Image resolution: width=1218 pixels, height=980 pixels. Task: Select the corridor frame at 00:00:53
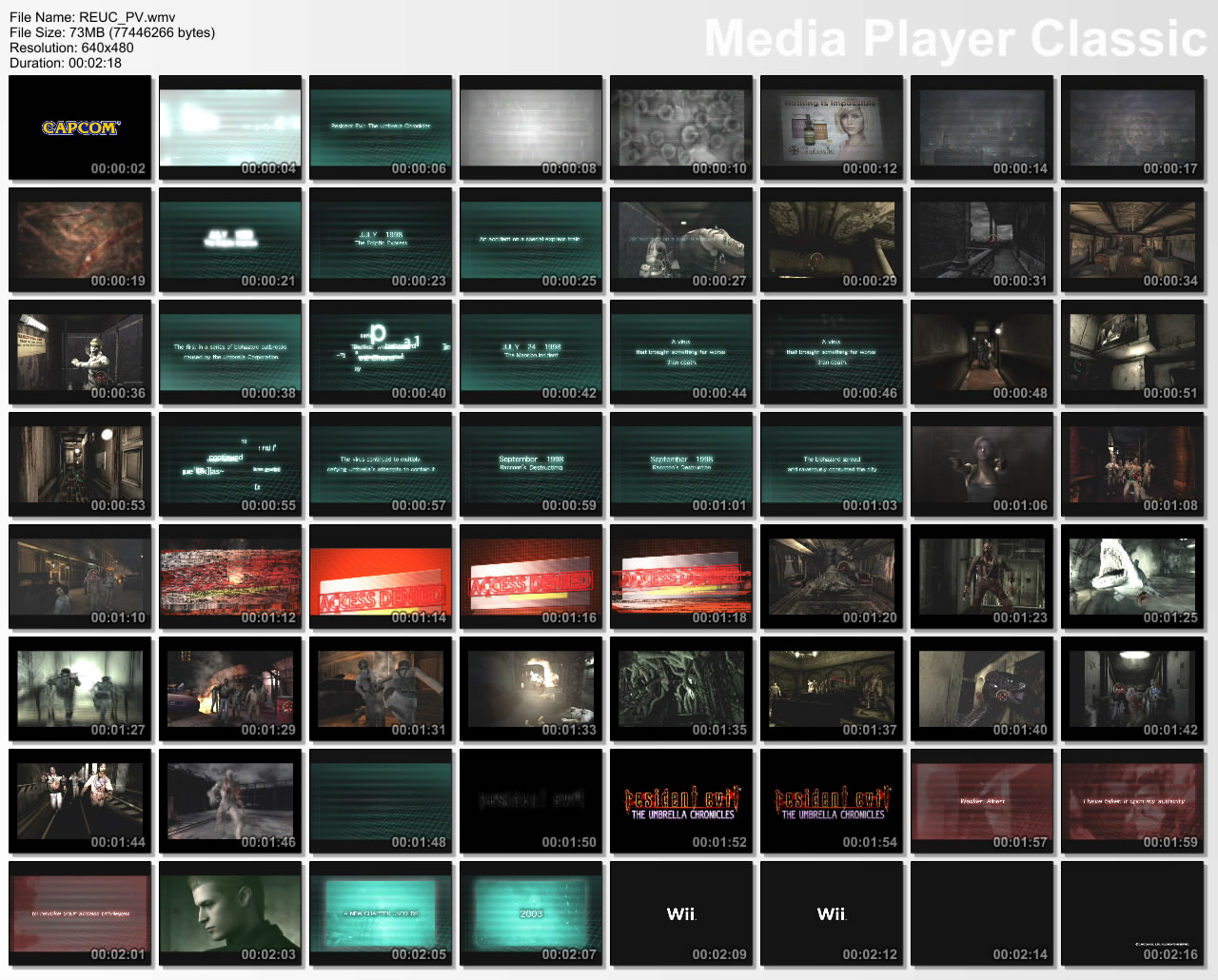80,464
